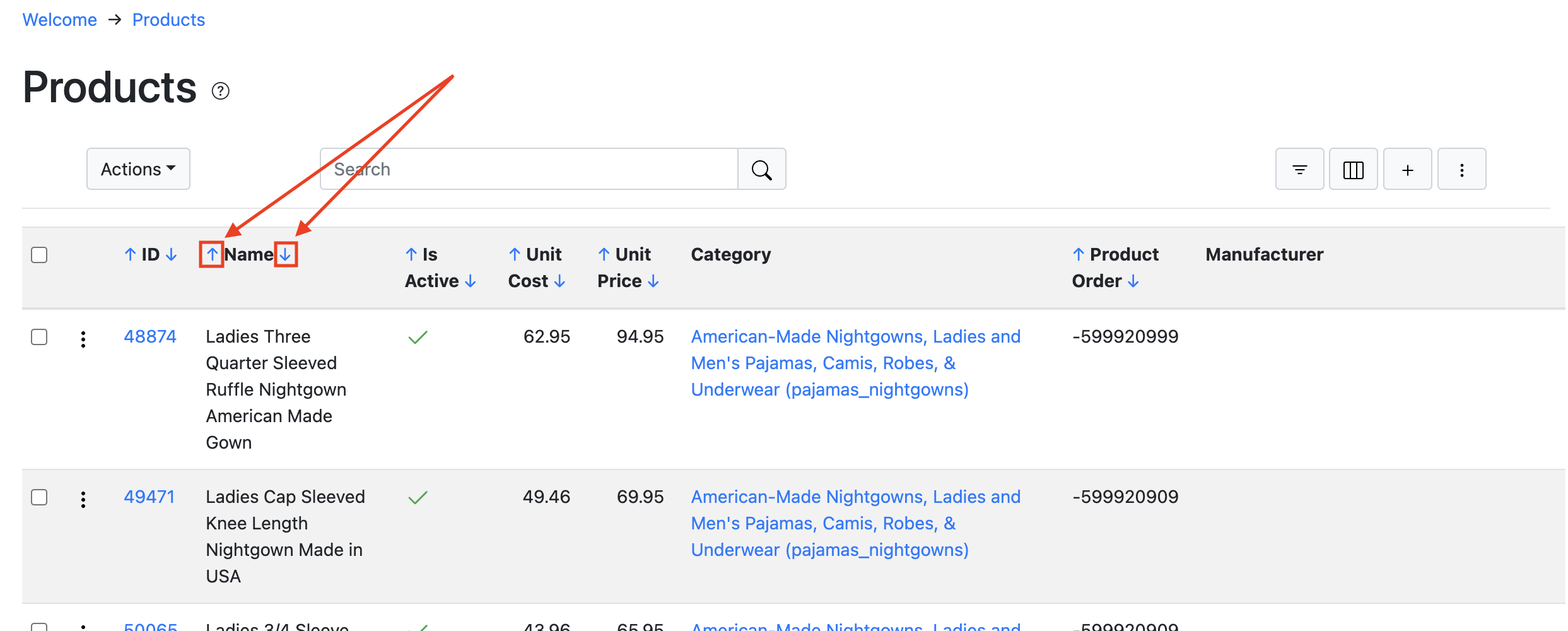Click the plus icon to add product
1568x631 pixels.
coord(1407,169)
